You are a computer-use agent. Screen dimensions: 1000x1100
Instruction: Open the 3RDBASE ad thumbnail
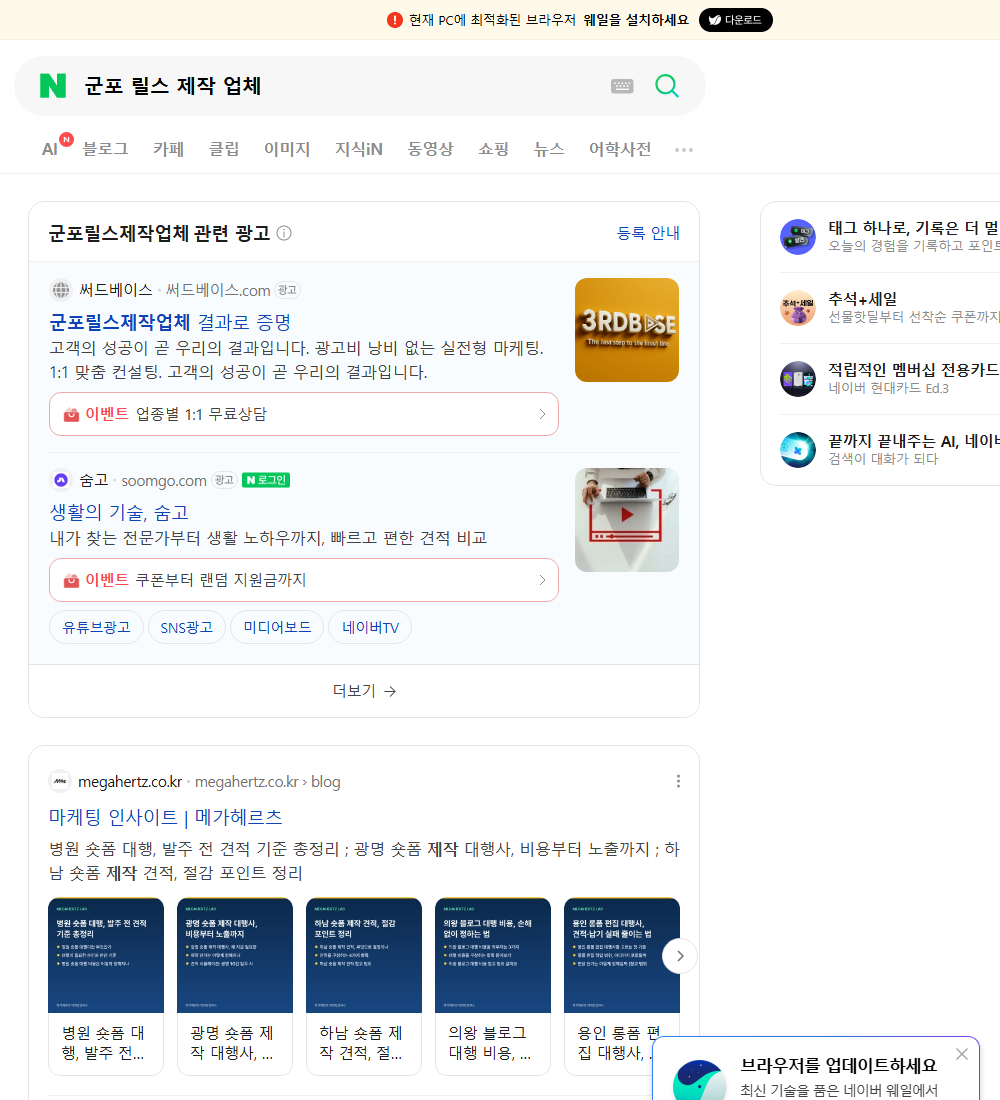(627, 330)
